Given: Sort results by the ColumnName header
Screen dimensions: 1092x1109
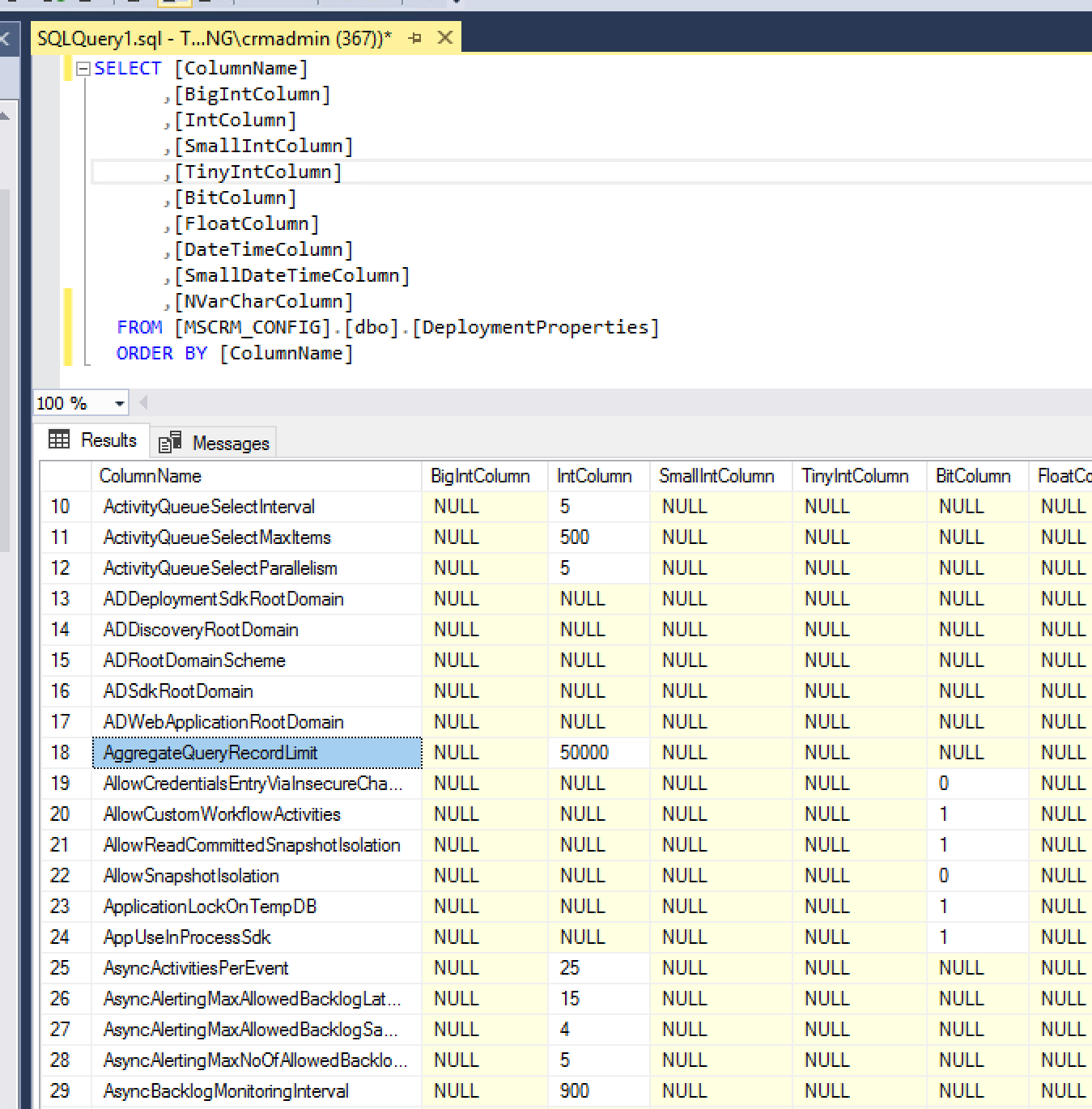Looking at the screenshot, I should pyautogui.click(x=151, y=476).
